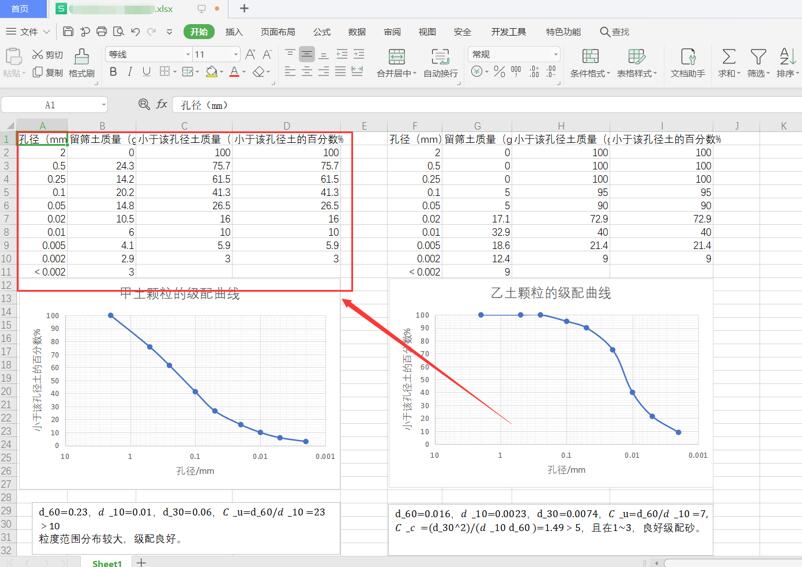The width and height of the screenshot is (802, 567).
Task: Apply thousands separator style
Action: click(516, 72)
